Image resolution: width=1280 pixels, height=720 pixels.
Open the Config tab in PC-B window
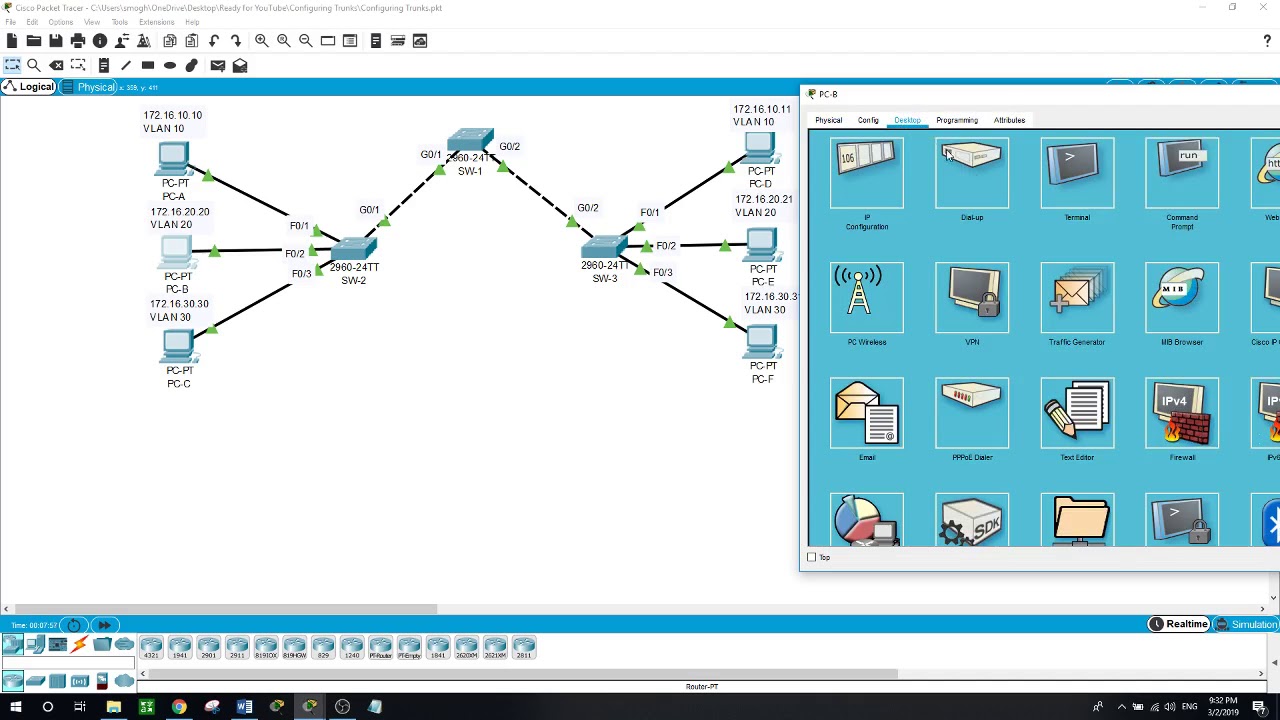coord(868,120)
